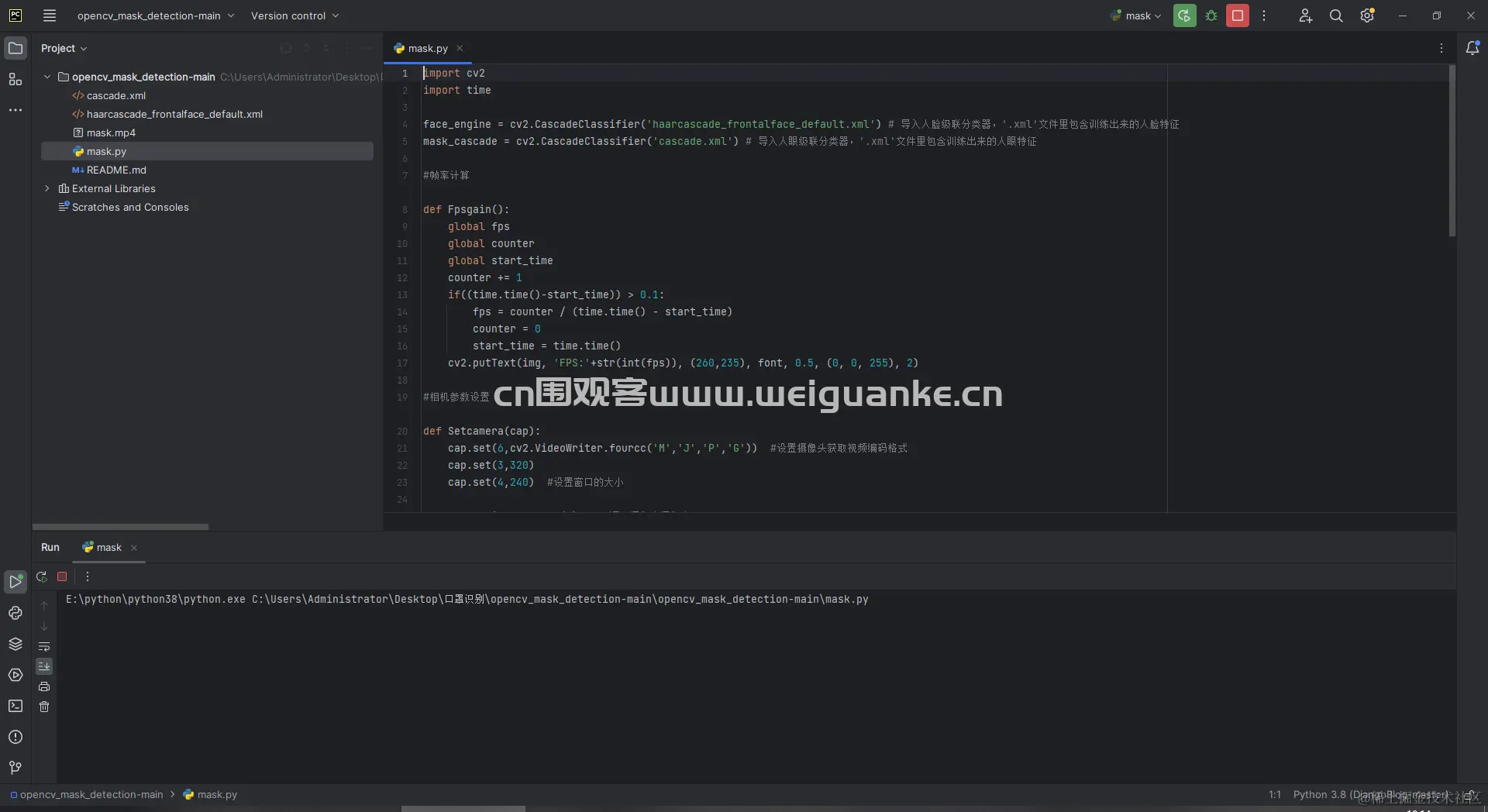1488x812 pixels.
Task: Show more tool windows in left sidebar
Action: coord(15,110)
